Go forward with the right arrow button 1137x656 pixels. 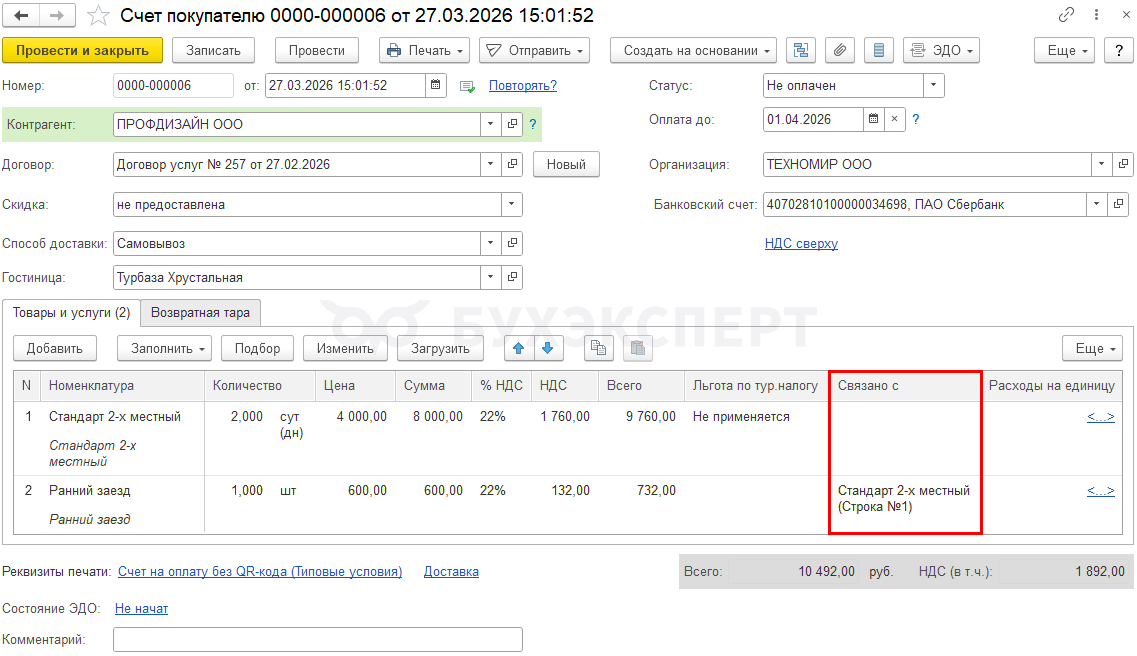point(57,14)
